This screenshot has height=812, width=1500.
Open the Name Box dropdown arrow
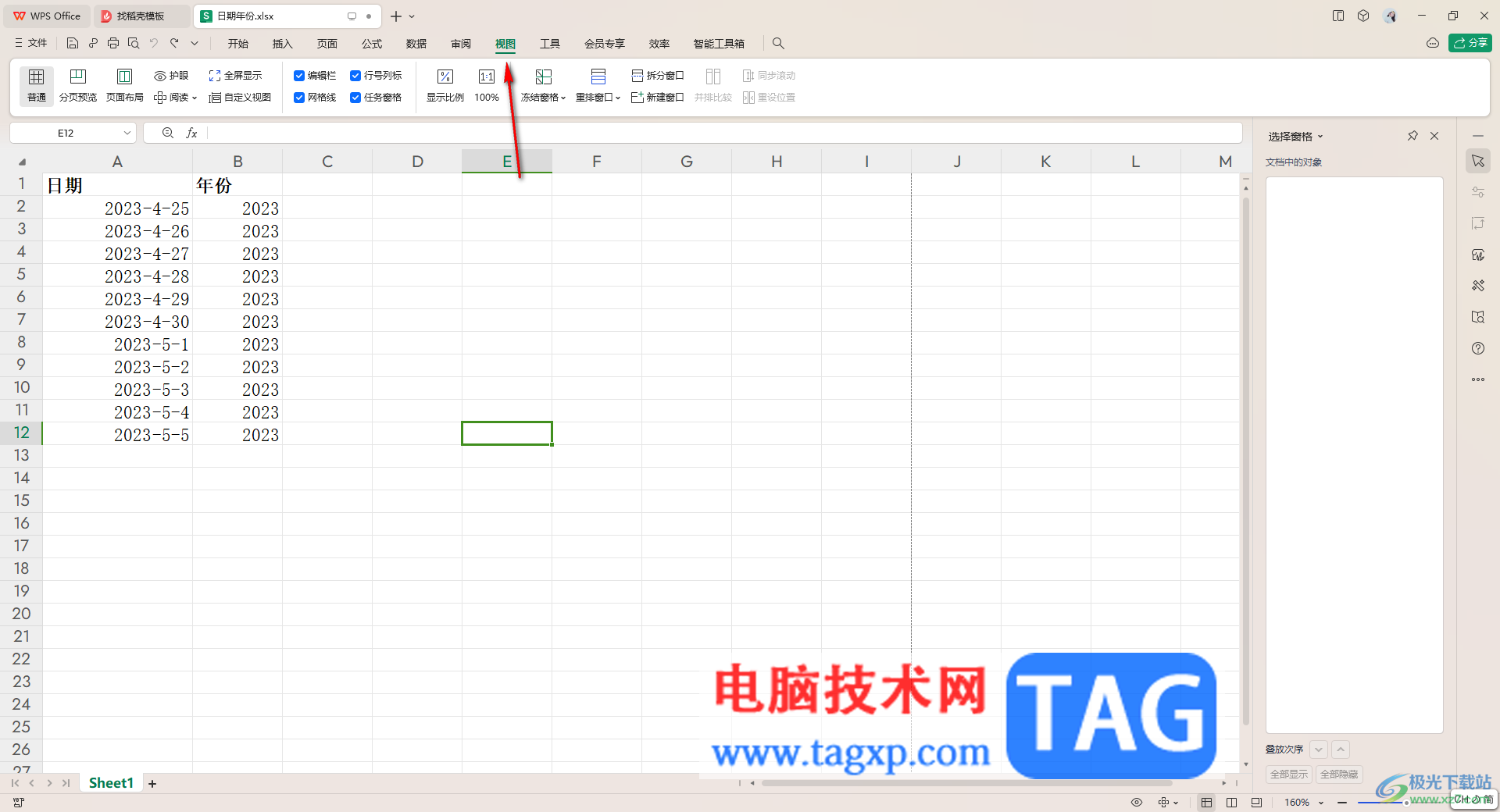coord(127,134)
